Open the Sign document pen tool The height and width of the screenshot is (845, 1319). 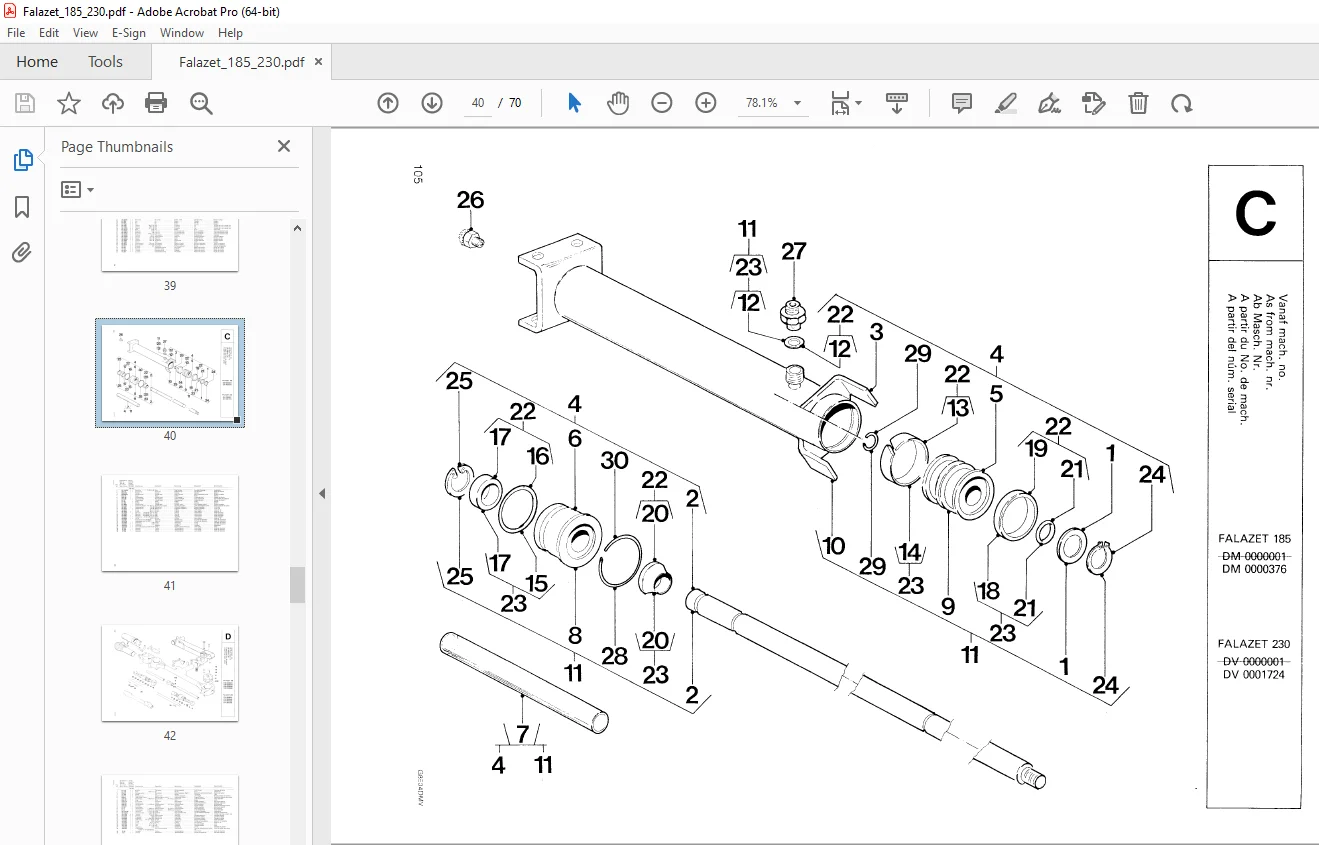(1050, 103)
